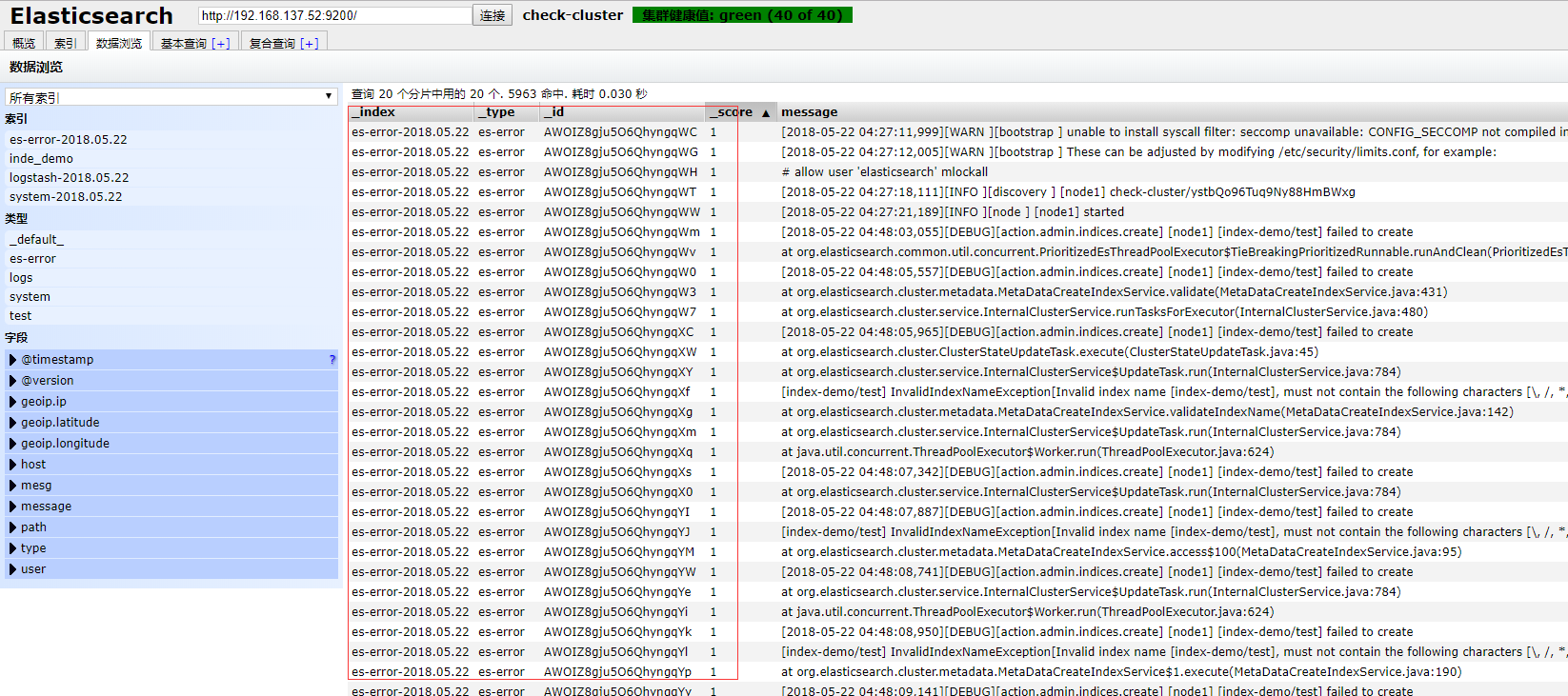Click the ClusterStateUpdateTask.java:45 message
The width and height of the screenshot is (1568, 696).
[1050, 352]
